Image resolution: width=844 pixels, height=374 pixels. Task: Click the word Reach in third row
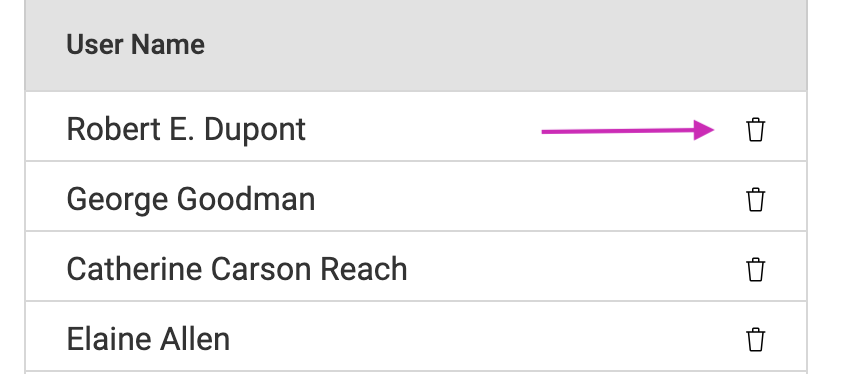tap(363, 269)
